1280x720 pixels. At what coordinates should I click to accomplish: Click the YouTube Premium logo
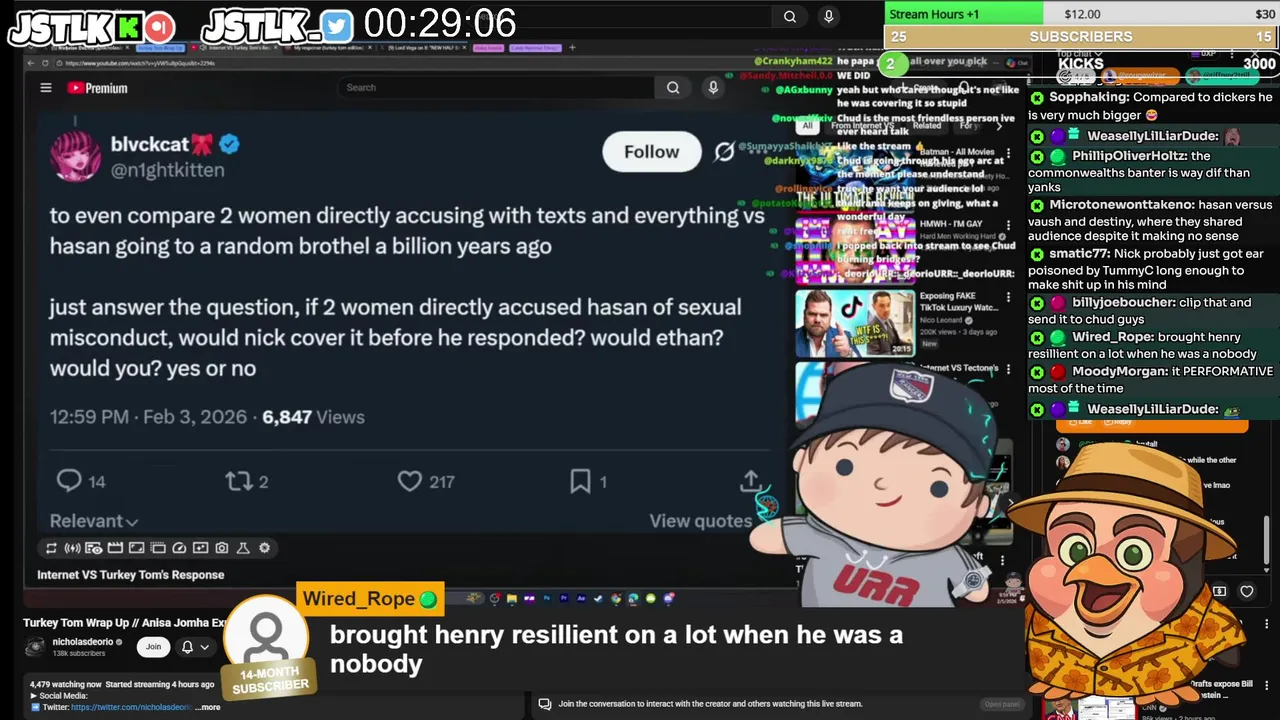tap(97, 88)
